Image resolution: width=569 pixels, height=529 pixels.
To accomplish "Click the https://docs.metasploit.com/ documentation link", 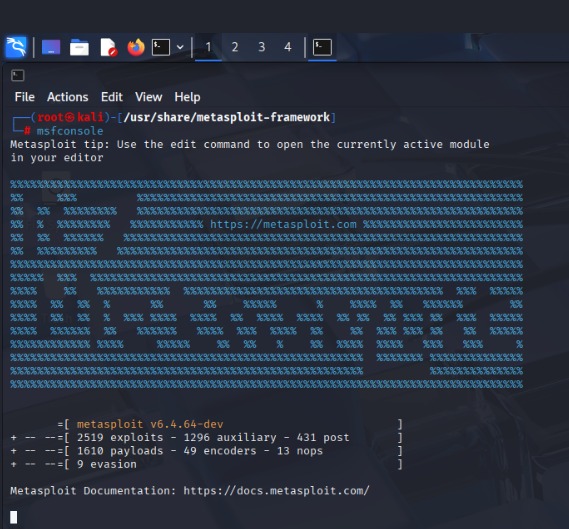I will click(x=277, y=491).
